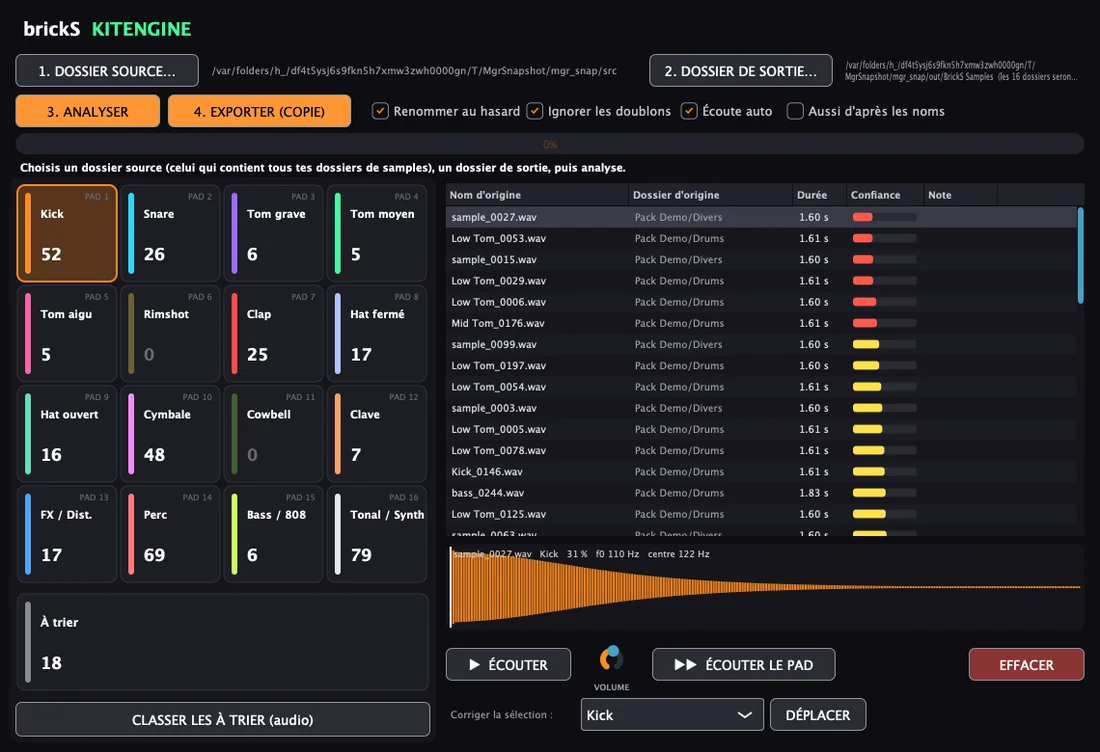Click 1. DOSSIER SOURCE button
This screenshot has width=1100, height=752.
point(107,71)
